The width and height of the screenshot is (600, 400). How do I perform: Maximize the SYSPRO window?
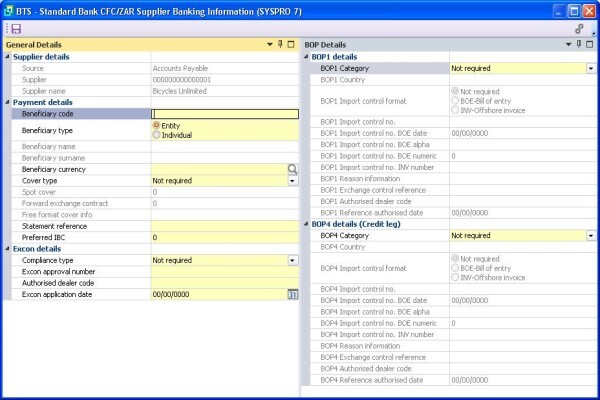tap(574, 11)
